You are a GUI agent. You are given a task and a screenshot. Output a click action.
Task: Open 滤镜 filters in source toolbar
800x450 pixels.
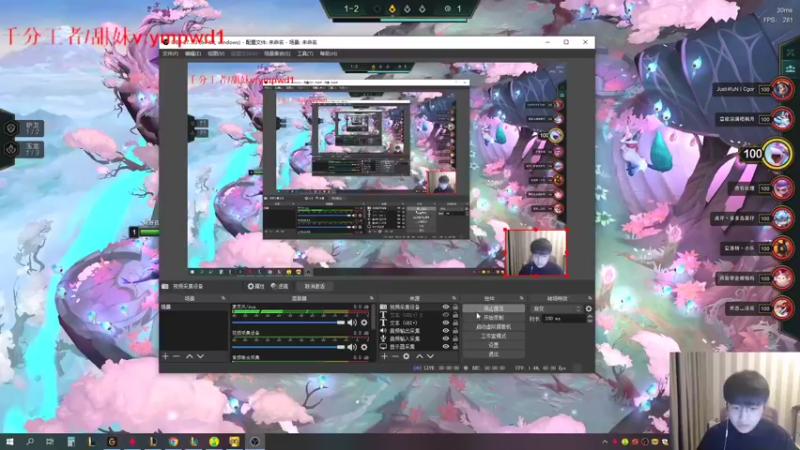280,286
